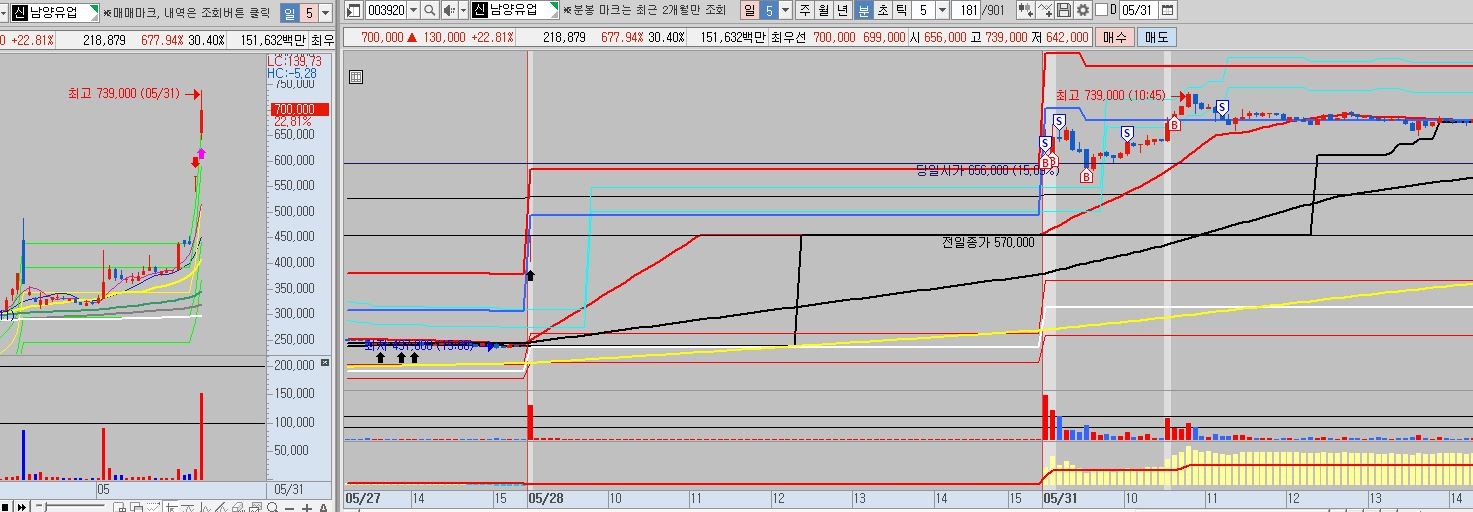Save chart with the floppy disk icon
The width and height of the screenshot is (1473, 512).
1064,10
